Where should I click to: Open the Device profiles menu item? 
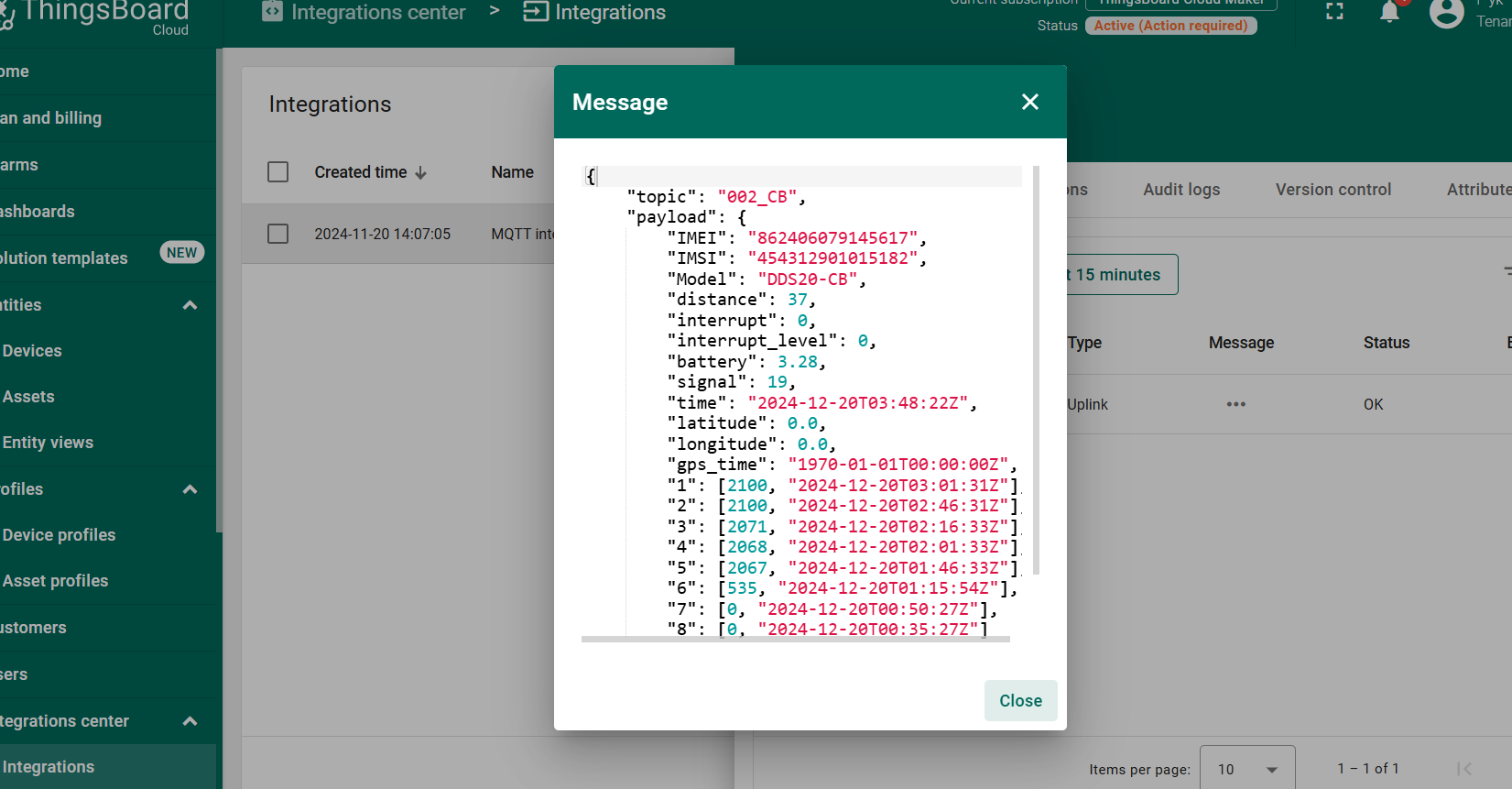click(x=60, y=535)
